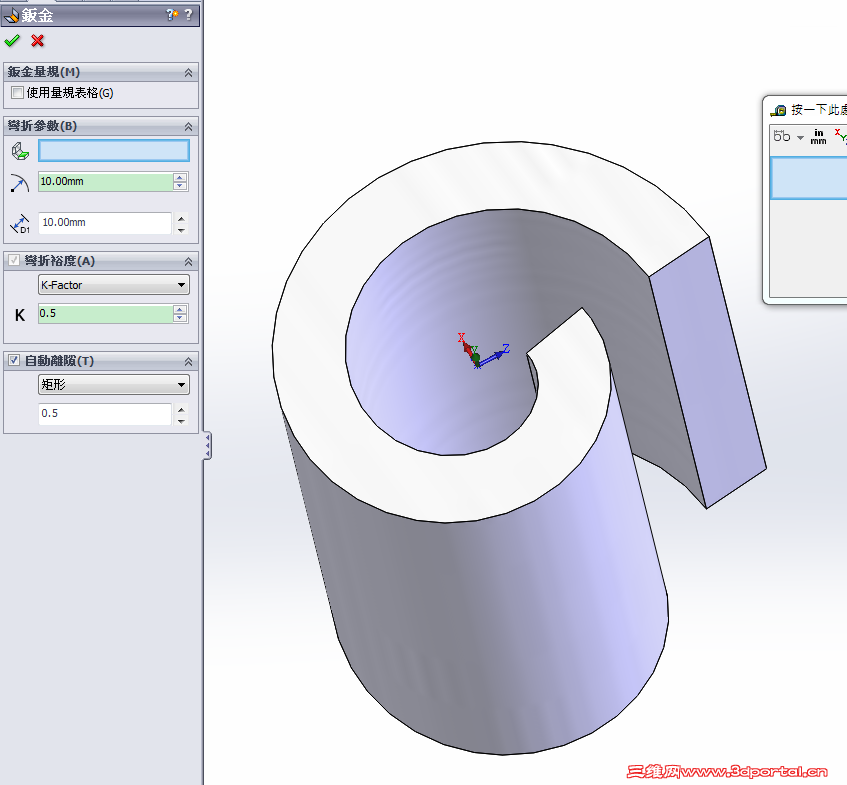The height and width of the screenshot is (785, 847).
Task: Toggle in/mm units in measure window
Action: [818, 137]
